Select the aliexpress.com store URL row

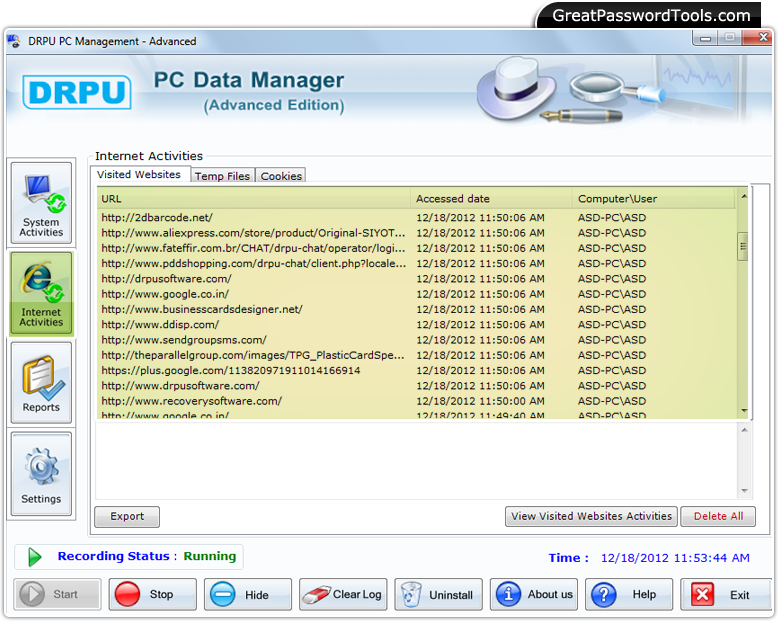[x=417, y=233]
